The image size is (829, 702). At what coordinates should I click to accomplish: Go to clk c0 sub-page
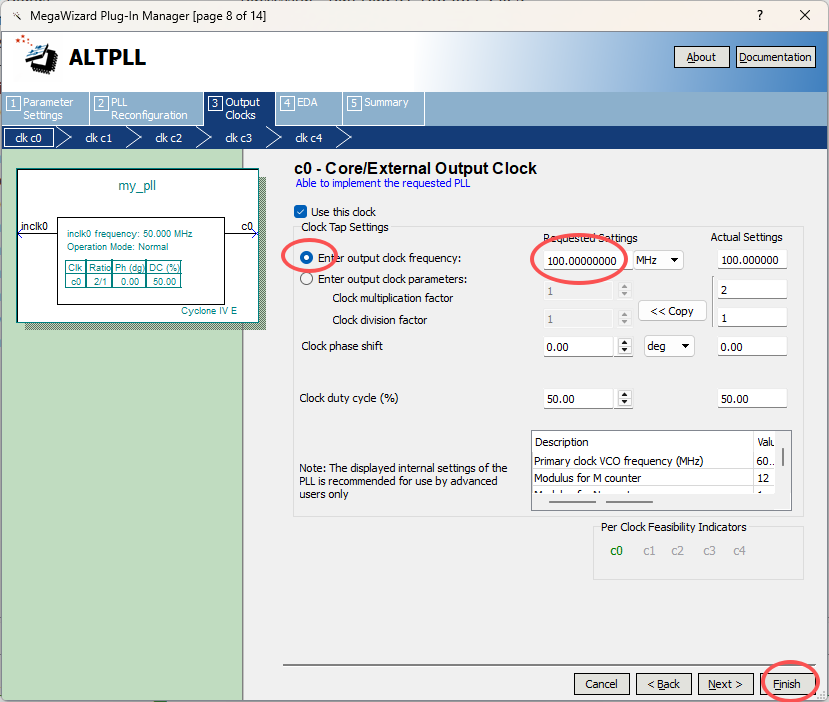click(x=29, y=138)
